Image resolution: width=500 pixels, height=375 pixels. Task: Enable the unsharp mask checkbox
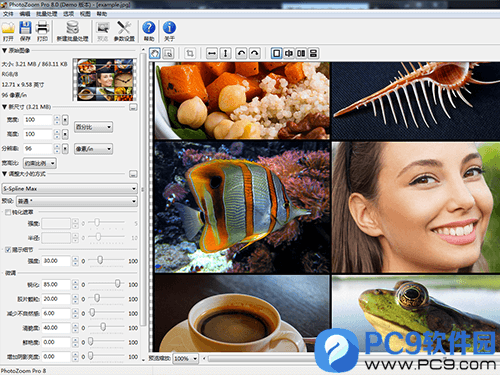(x=8, y=212)
